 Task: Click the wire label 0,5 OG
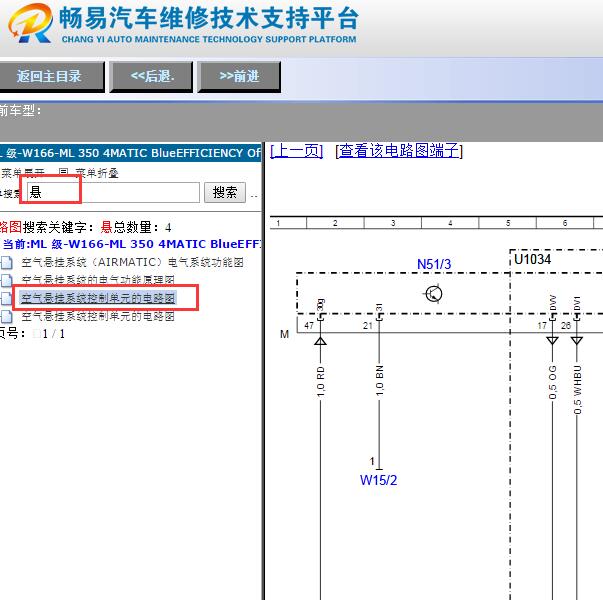pos(553,382)
